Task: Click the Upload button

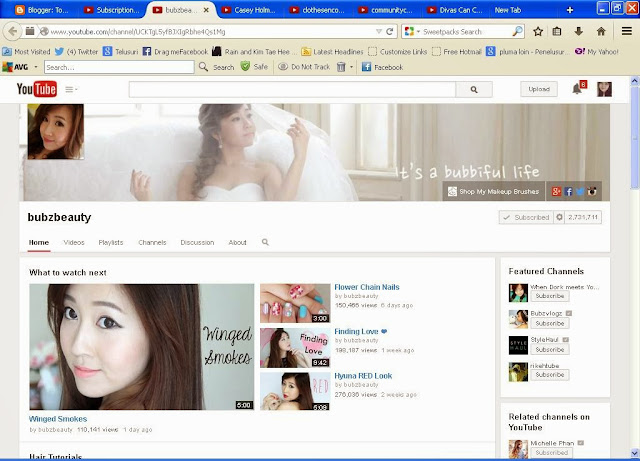Action: [539, 89]
